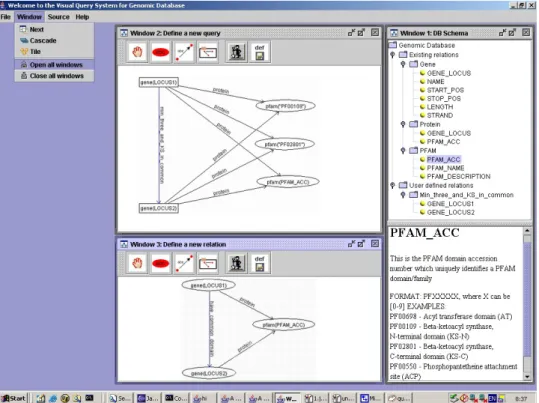Image resolution: width=539 pixels, height=403 pixels.
Task: Choose the red ellipse node tool in Window 3
Action: pyautogui.click(x=160, y=263)
